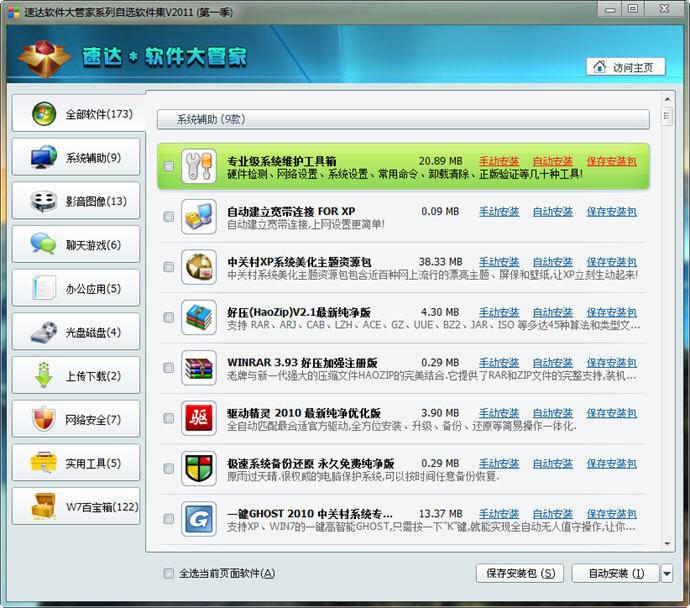
Task: Select the 全部软件(173) category tab
Action: [78, 114]
